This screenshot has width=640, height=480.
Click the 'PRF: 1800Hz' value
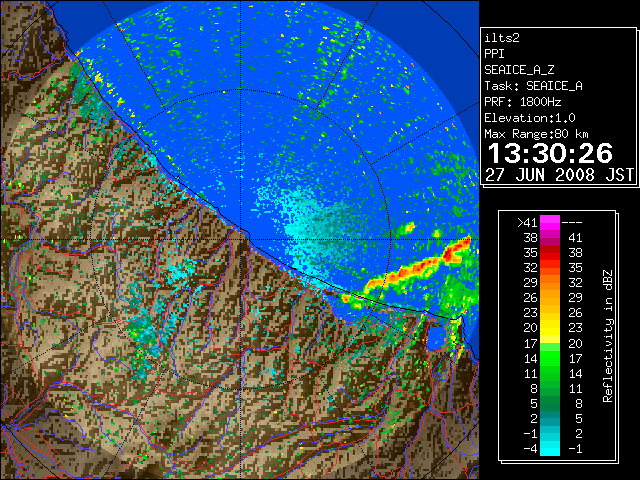click(523, 102)
